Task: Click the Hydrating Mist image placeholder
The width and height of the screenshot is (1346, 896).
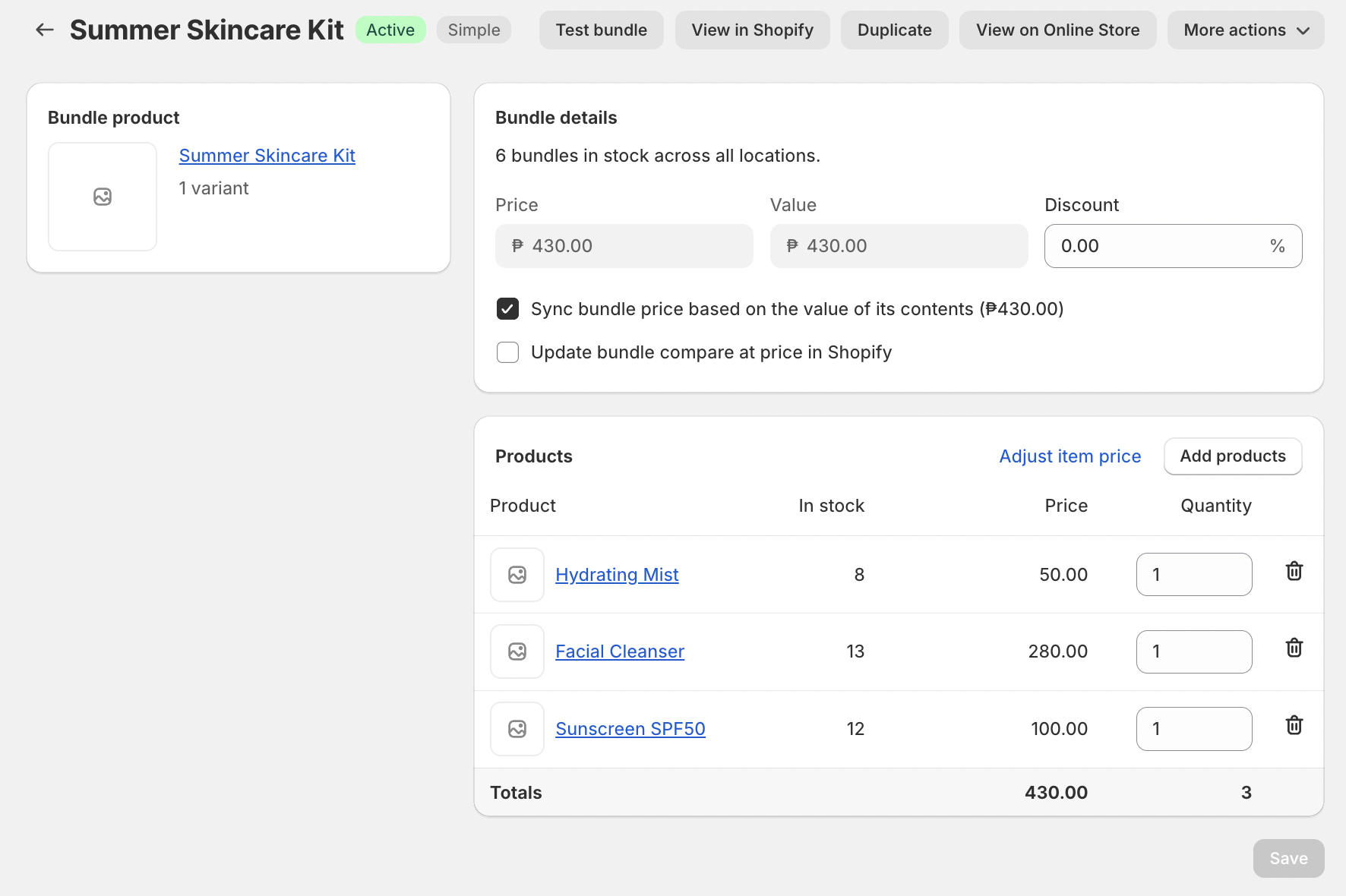Action: tap(517, 575)
